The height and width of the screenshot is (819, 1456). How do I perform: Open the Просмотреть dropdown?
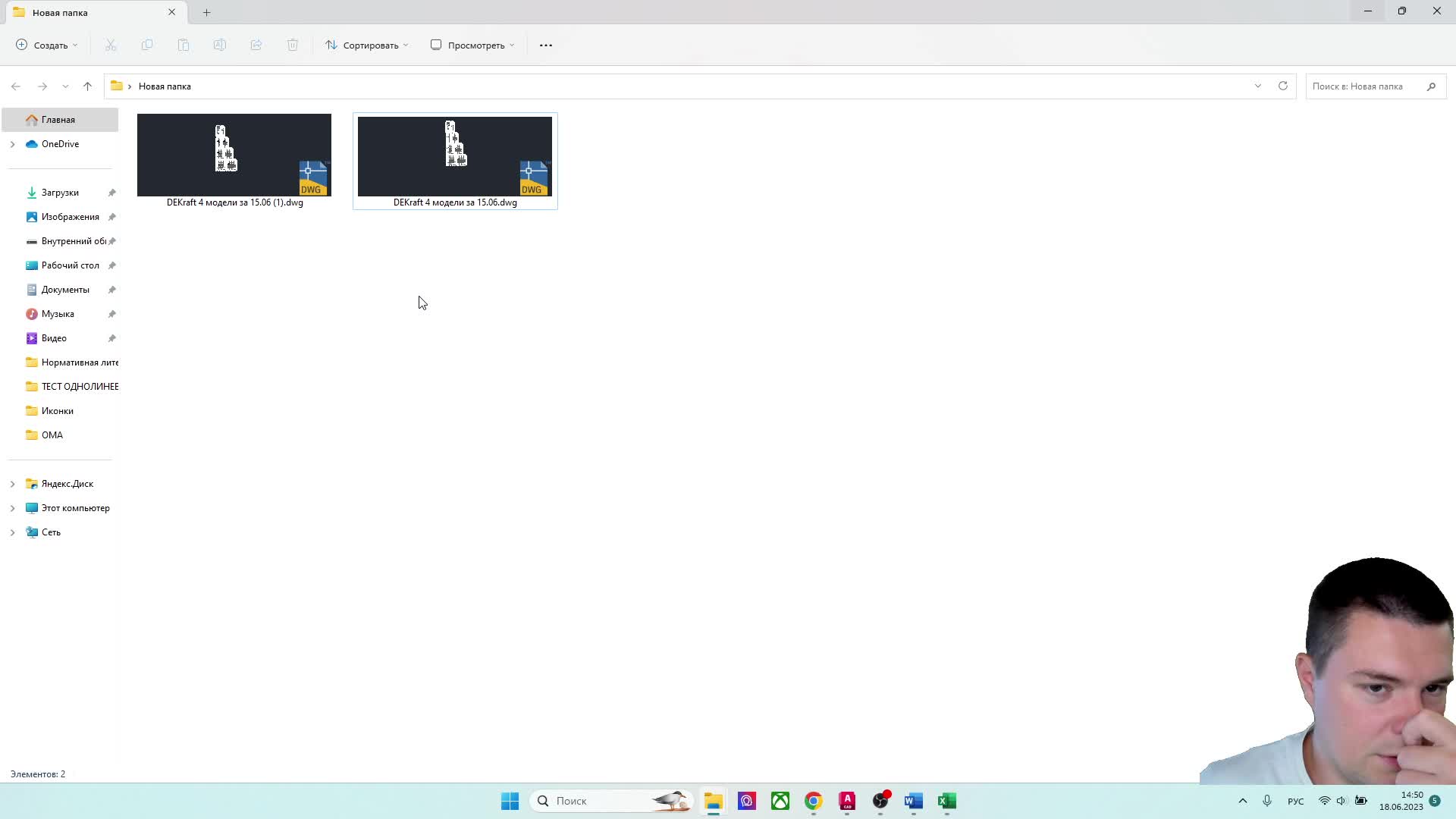point(473,45)
